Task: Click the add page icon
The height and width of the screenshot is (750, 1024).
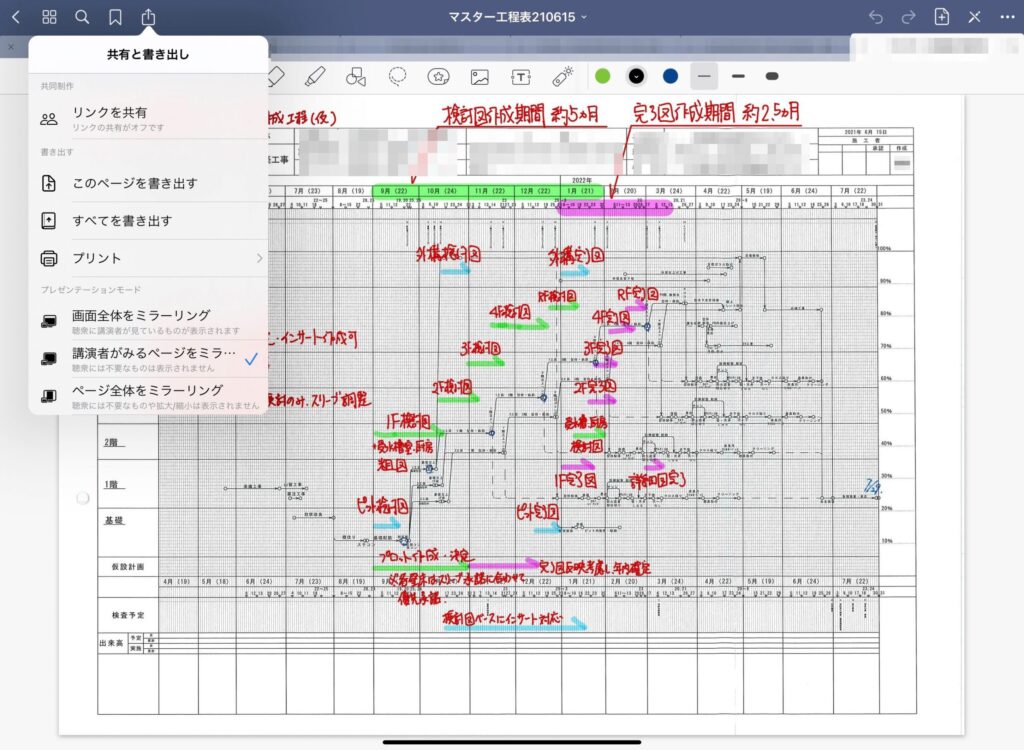Action: pyautogui.click(x=941, y=17)
